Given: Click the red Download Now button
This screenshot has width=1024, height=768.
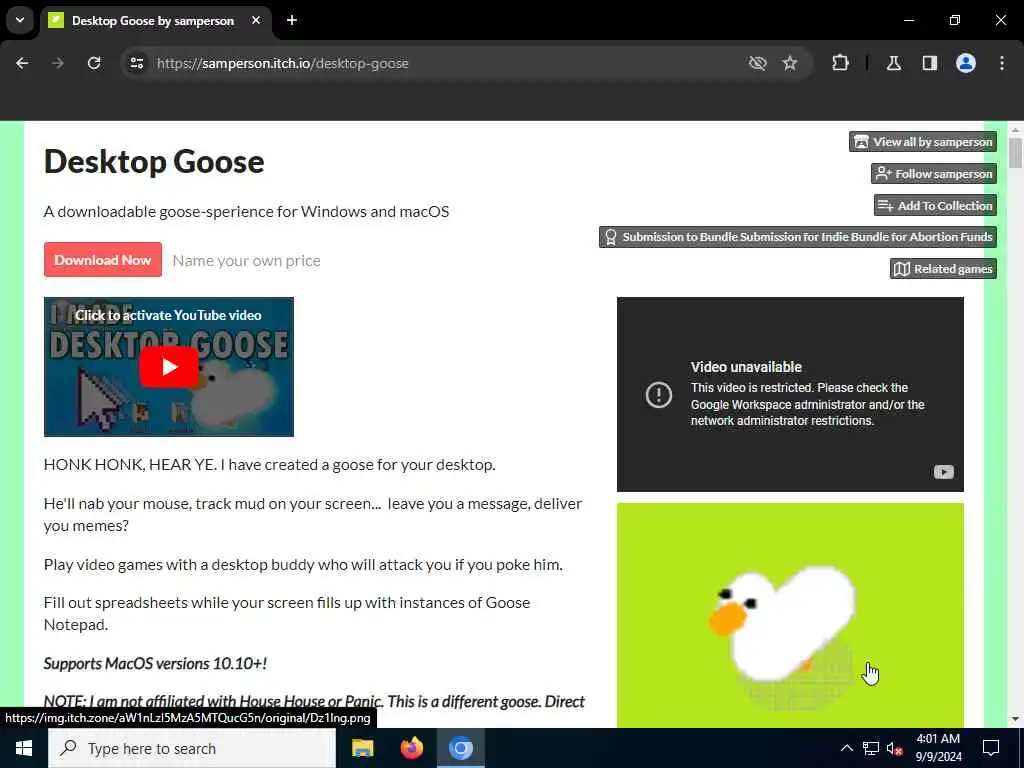Looking at the screenshot, I should click(x=103, y=260).
